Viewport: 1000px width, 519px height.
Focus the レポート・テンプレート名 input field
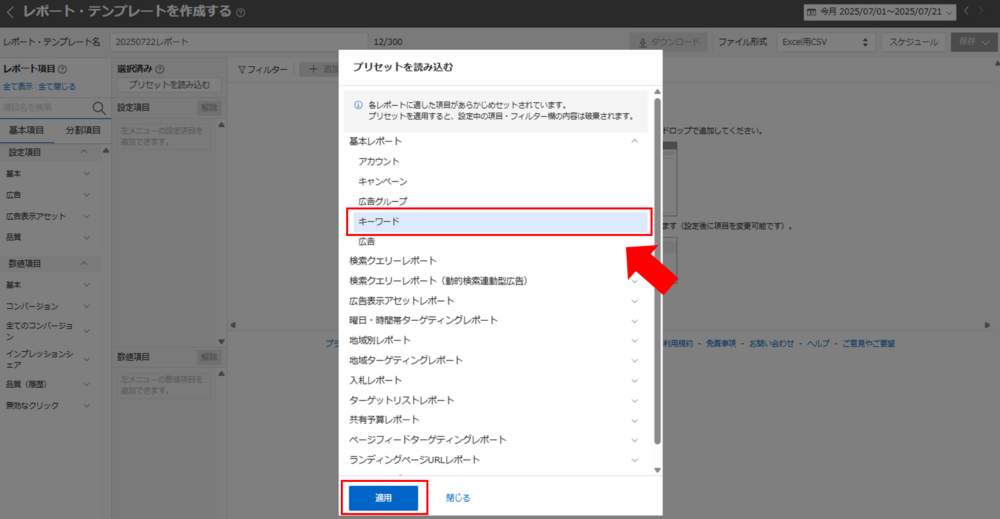tap(239, 42)
